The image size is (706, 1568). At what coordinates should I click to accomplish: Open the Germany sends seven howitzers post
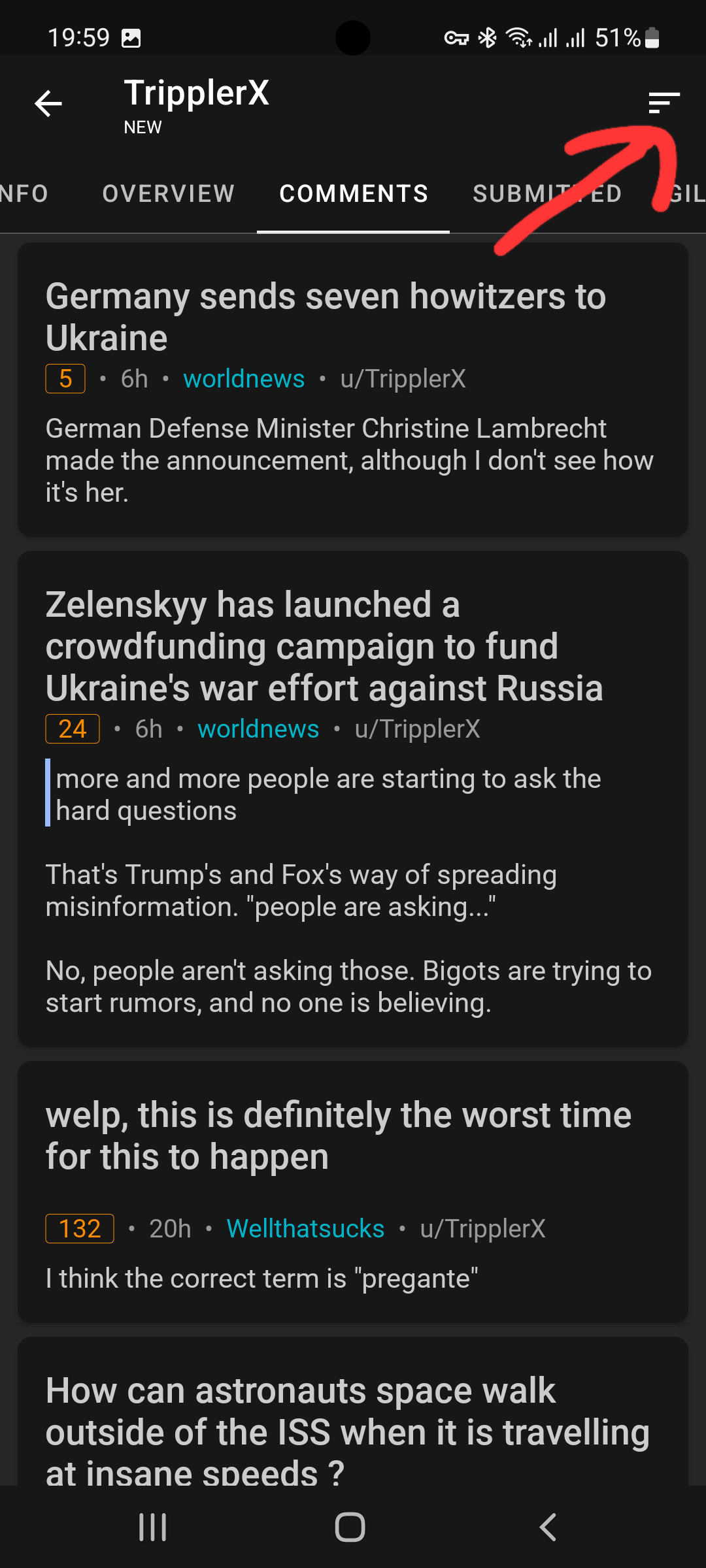(326, 317)
